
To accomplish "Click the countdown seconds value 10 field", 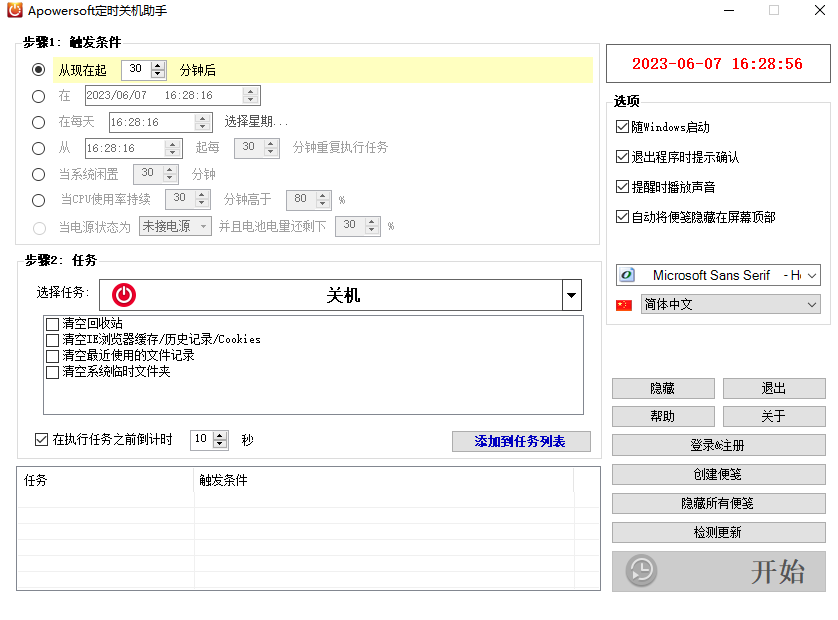I will [x=201, y=440].
